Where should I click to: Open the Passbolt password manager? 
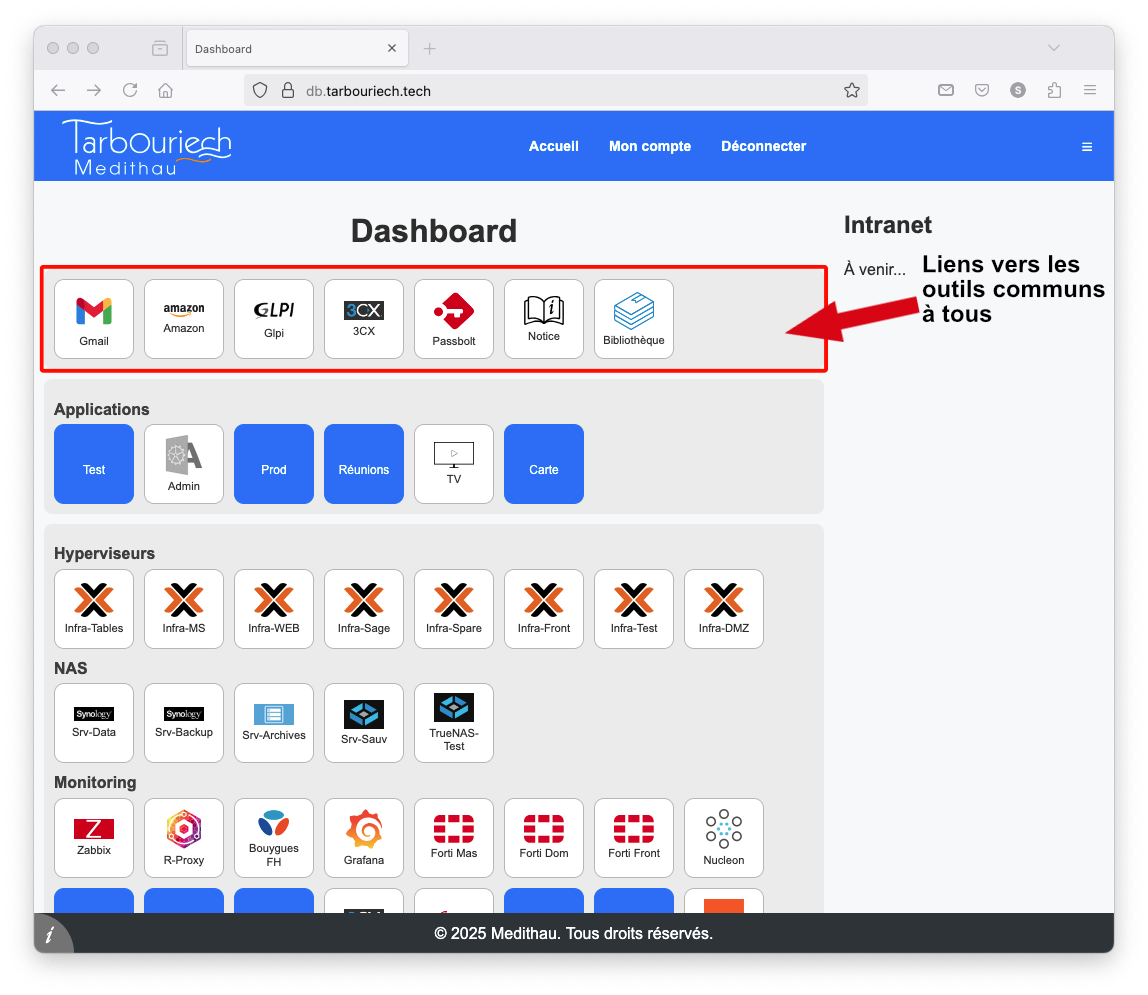click(453, 318)
